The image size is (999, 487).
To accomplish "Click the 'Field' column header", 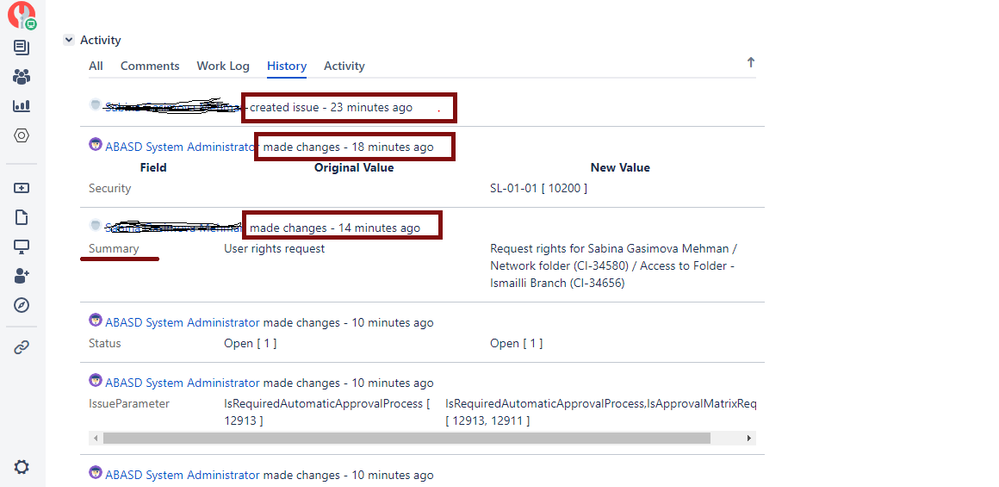I will [153, 168].
